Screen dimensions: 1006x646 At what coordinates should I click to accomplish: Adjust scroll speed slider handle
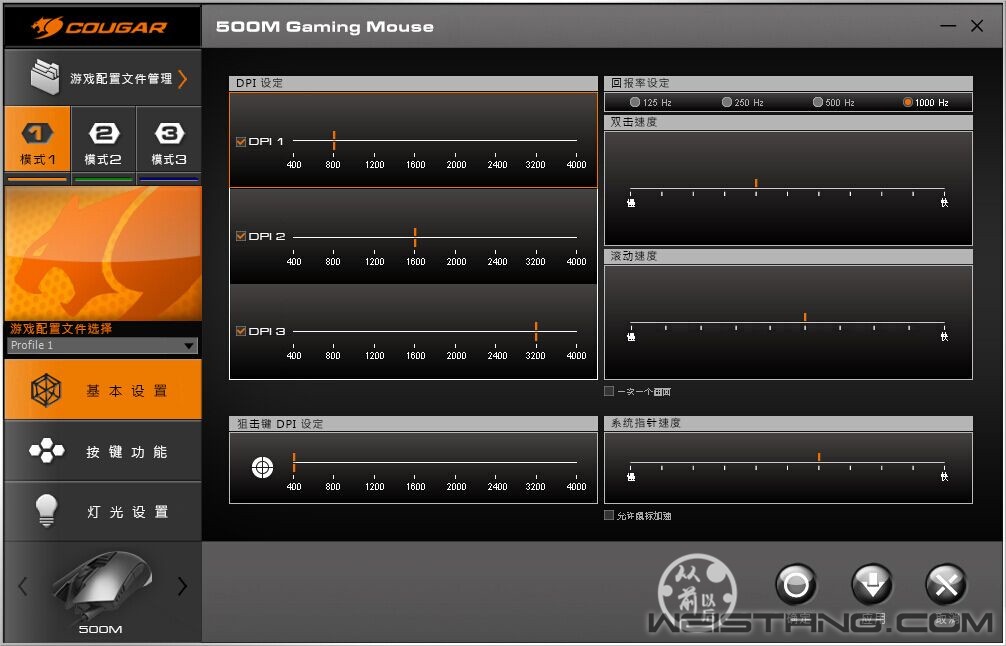(805, 317)
